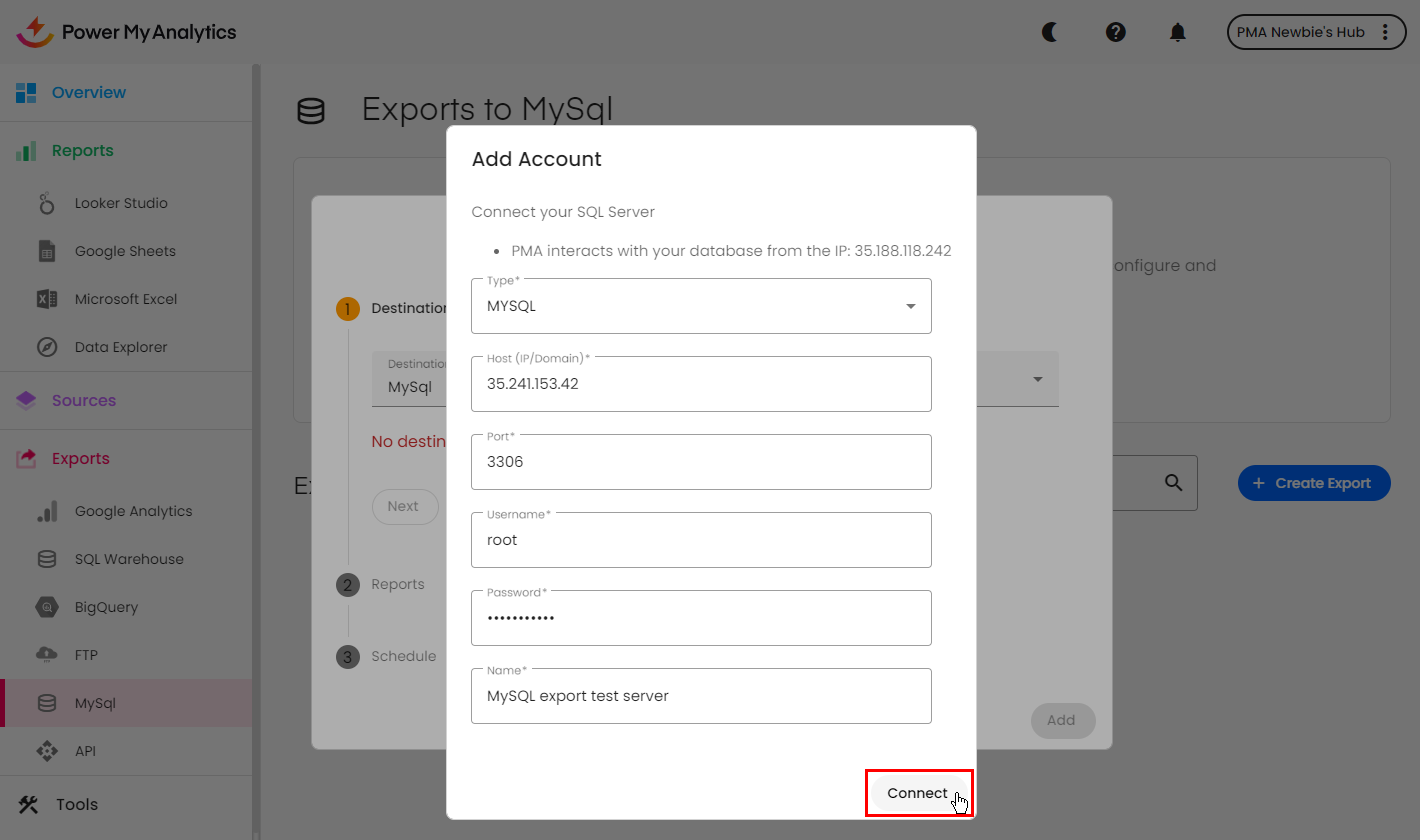Select the Looker Studio report icon
Screen dimensions: 1420x840
[x=46, y=202]
